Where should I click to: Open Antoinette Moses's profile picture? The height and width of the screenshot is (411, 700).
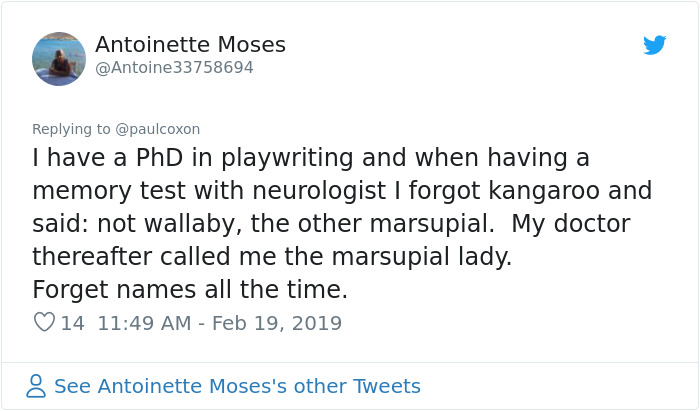(59, 58)
